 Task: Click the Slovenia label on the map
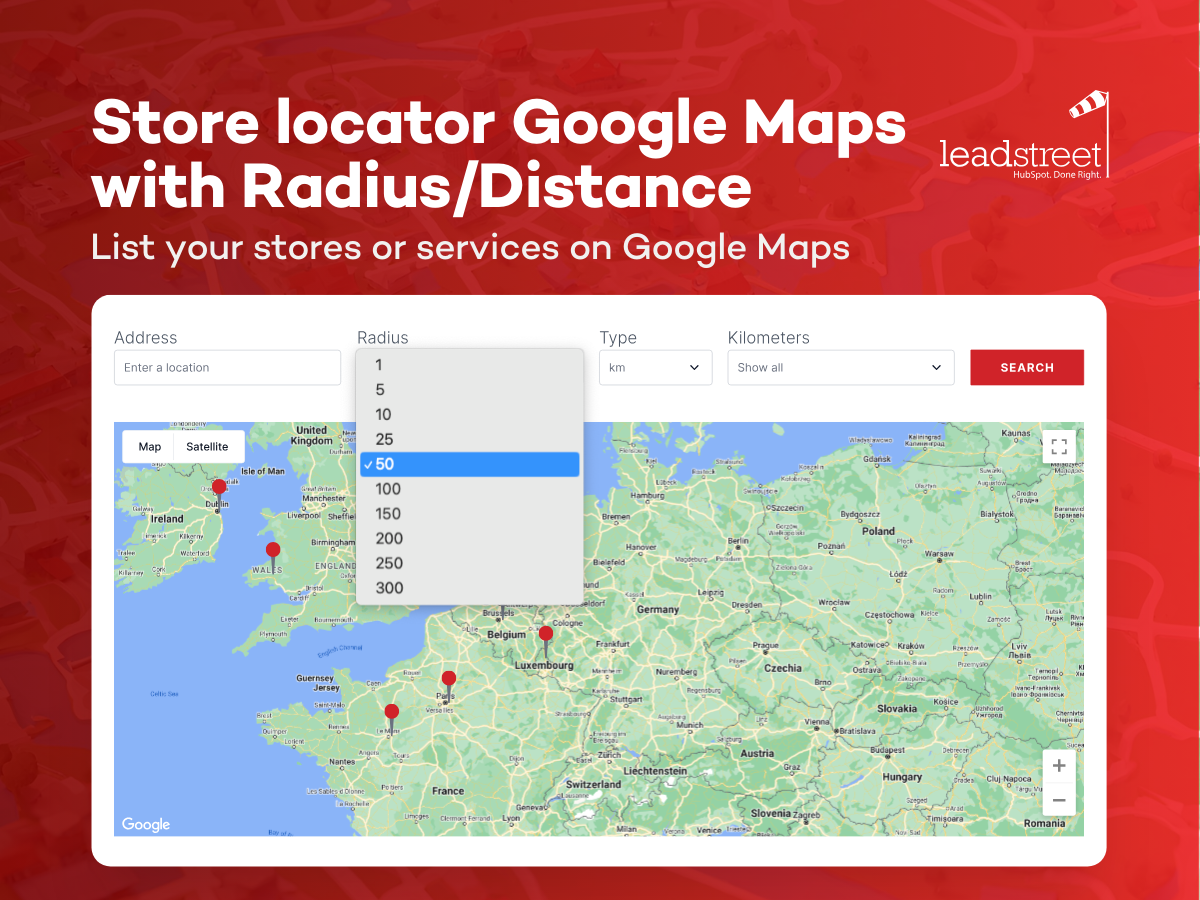(x=771, y=813)
